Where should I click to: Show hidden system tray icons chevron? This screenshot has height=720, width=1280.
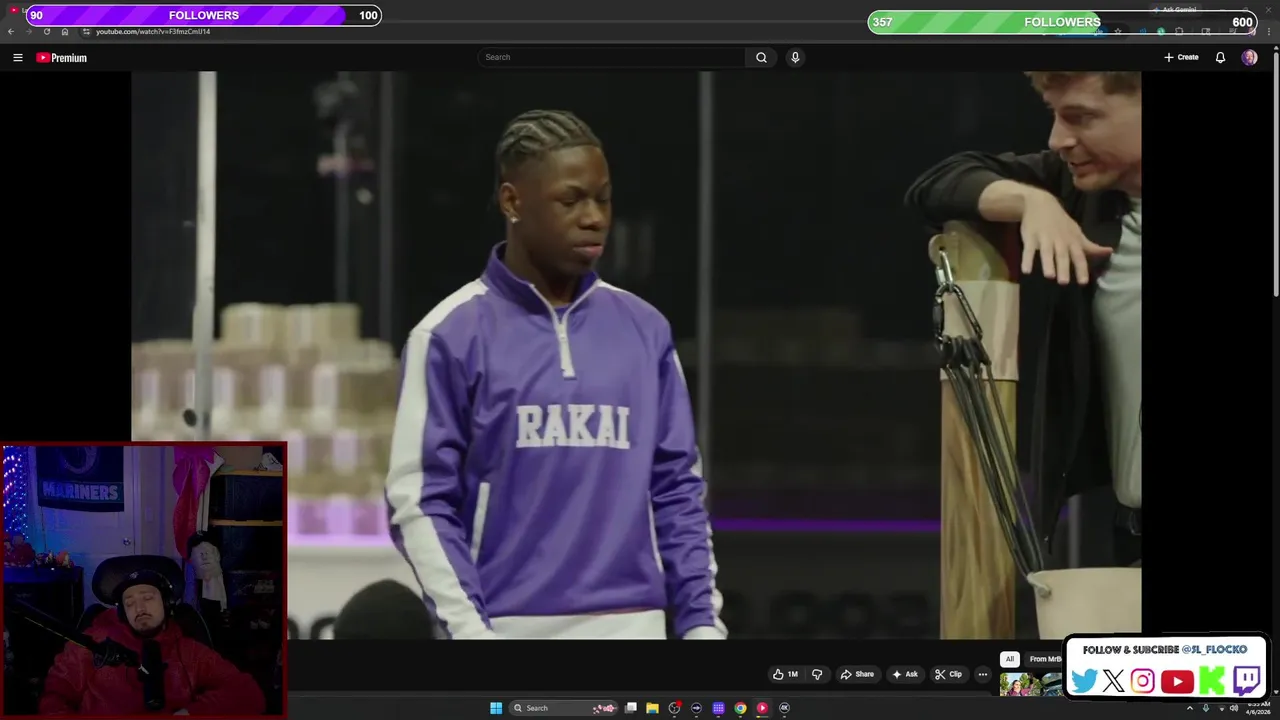click(1190, 708)
